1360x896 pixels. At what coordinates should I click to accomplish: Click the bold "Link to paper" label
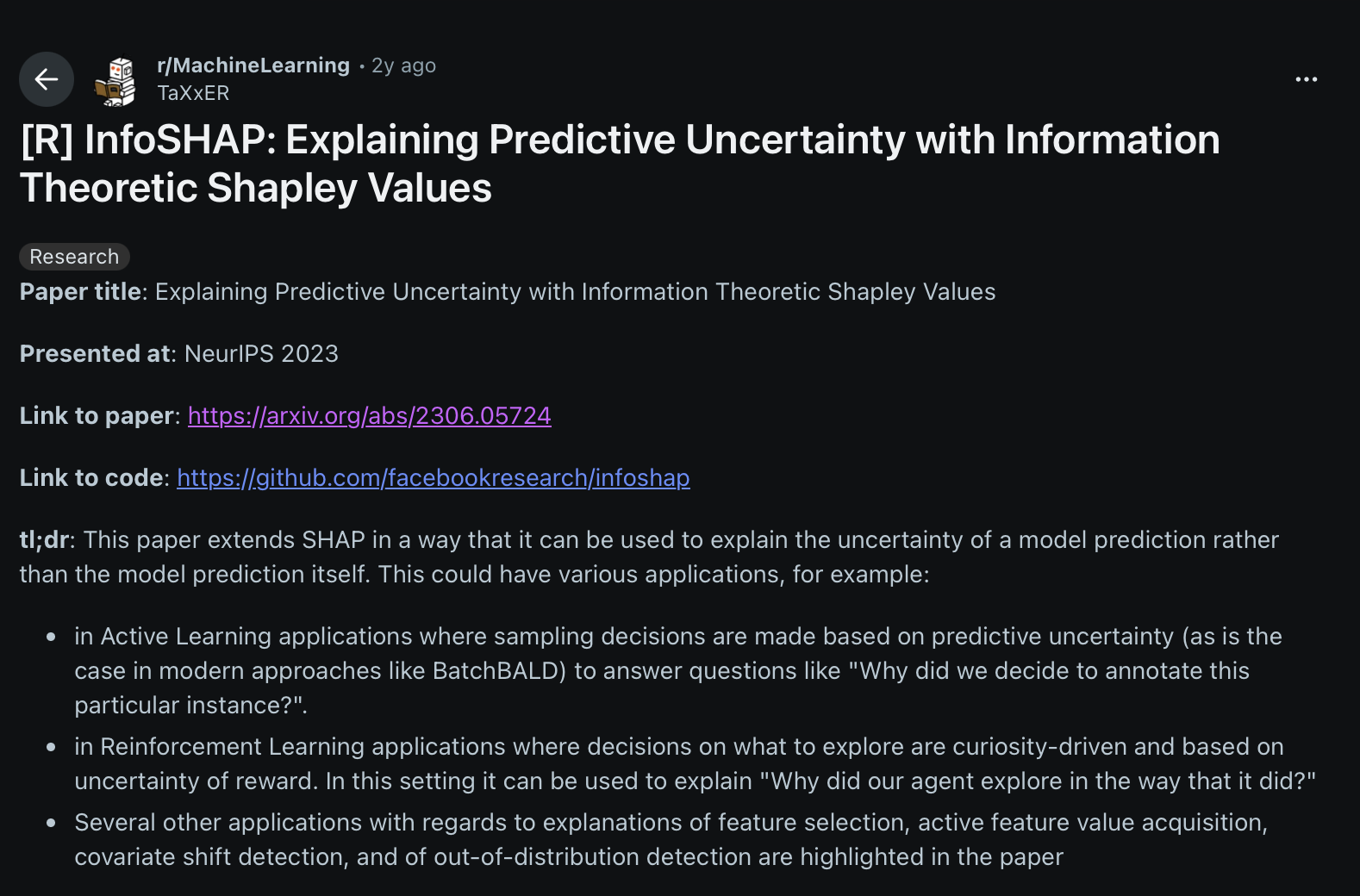pos(97,416)
